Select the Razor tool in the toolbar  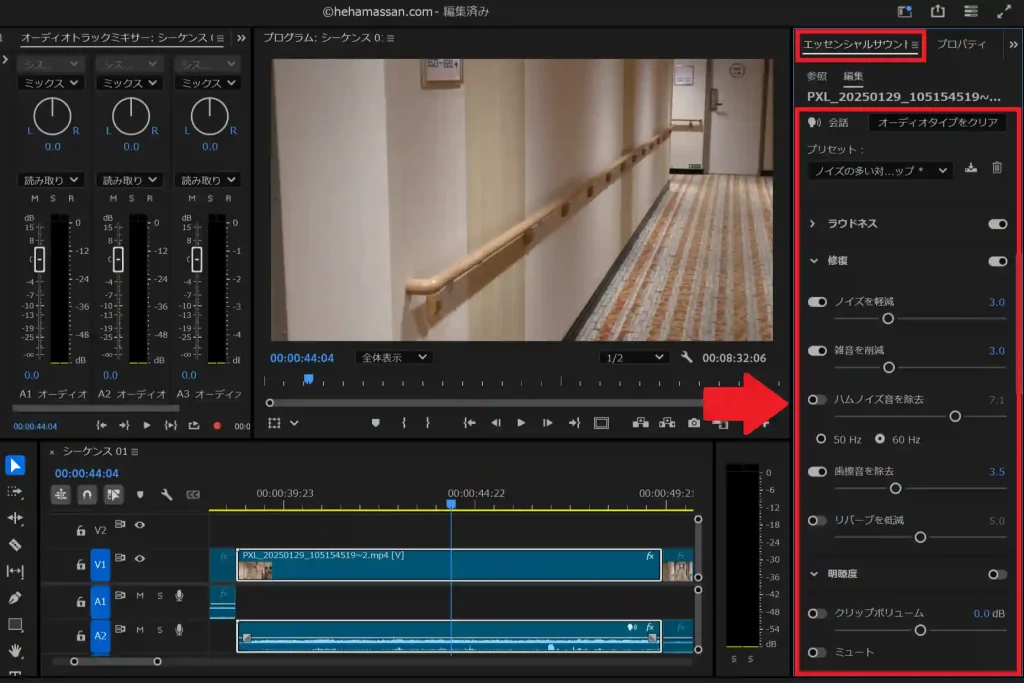point(15,545)
